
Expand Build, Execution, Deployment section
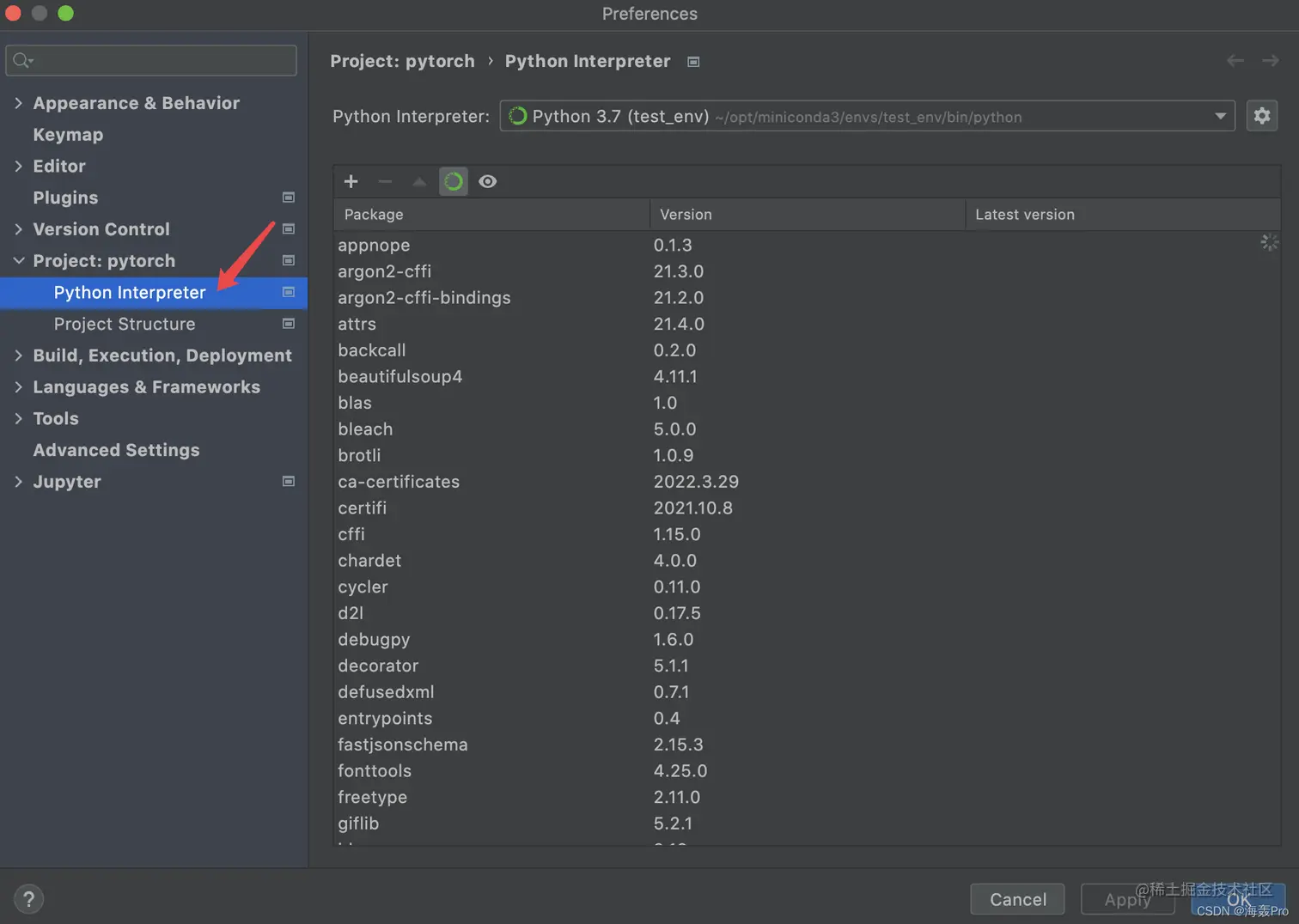click(18, 356)
